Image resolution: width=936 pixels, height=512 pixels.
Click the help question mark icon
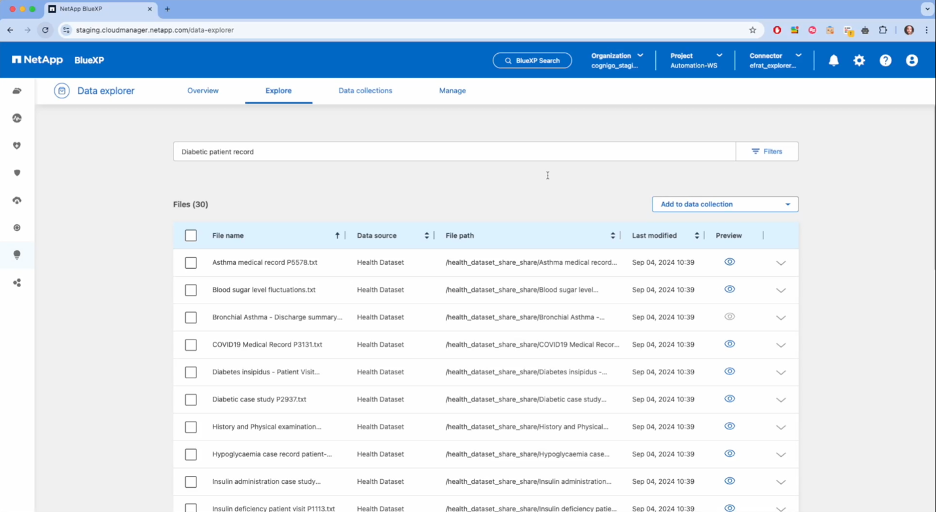[885, 60]
